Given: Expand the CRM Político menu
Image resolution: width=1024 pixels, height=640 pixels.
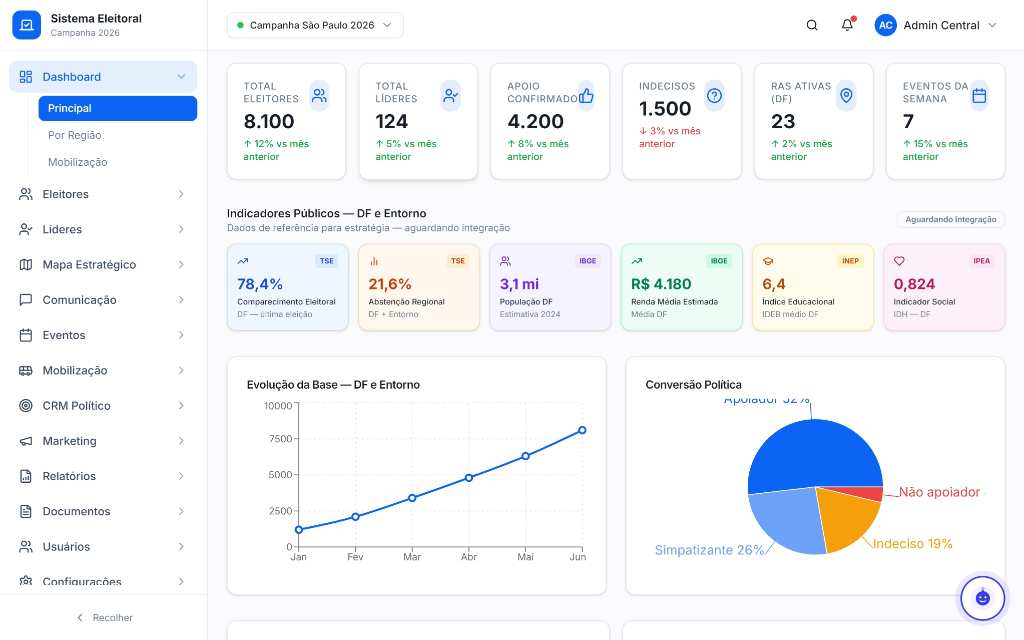Looking at the screenshot, I should (x=103, y=406).
